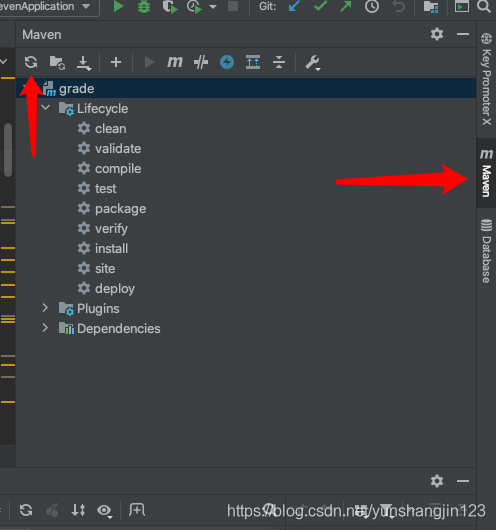The image size is (496, 530).
Task: Open Profiler run dropdown arrow
Action: pyautogui.click(x=213, y=7)
